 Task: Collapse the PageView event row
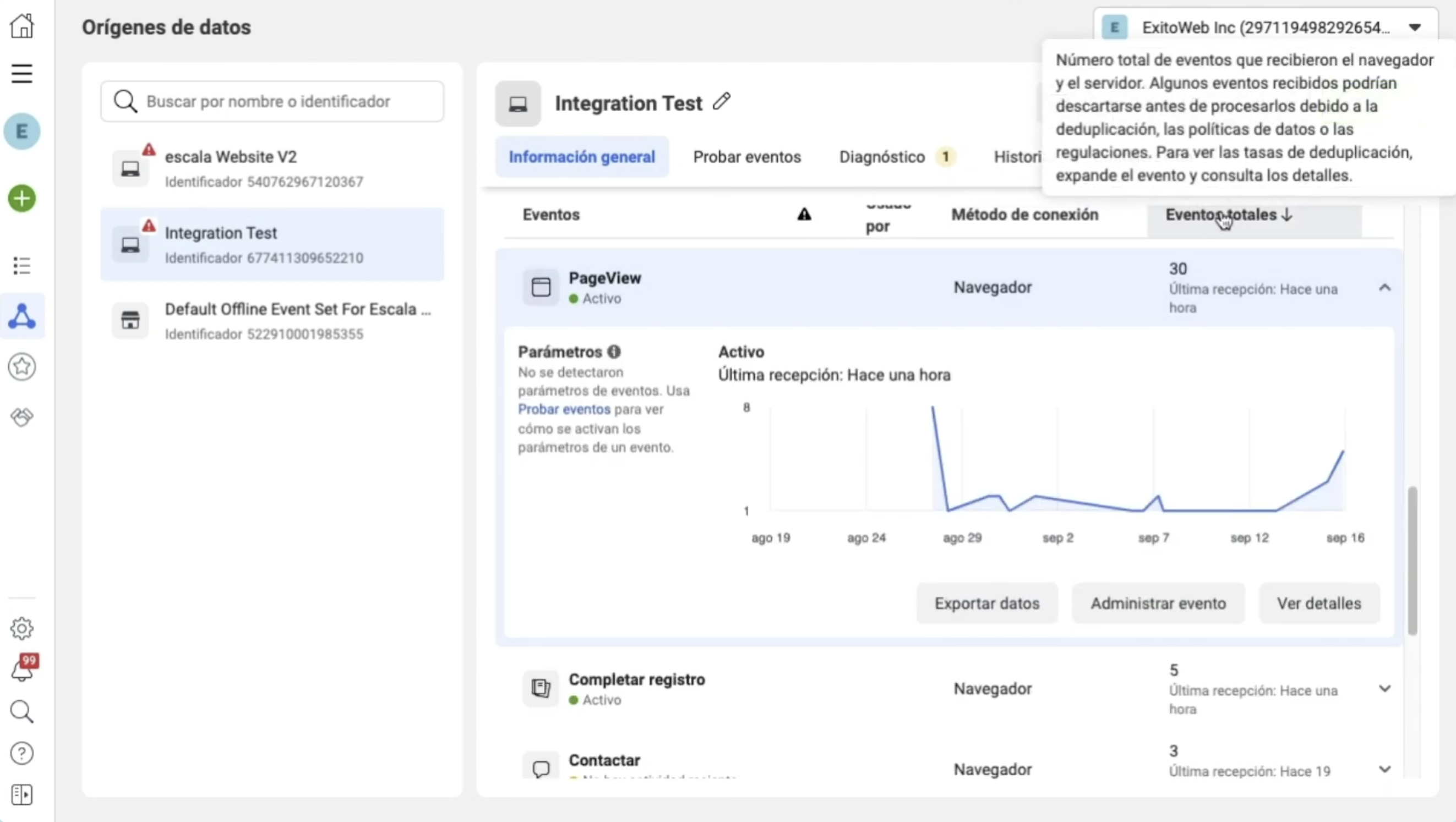(1385, 288)
